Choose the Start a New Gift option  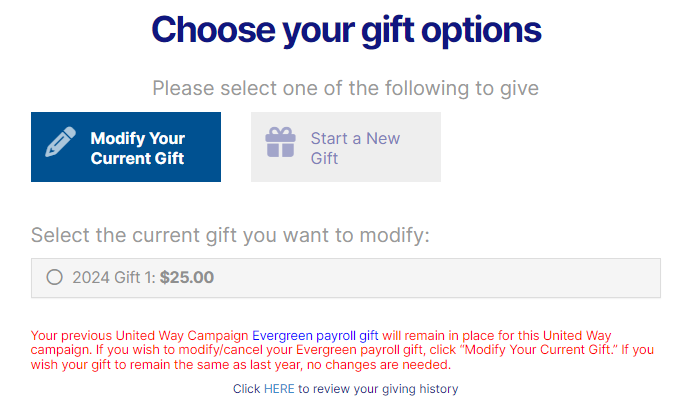pos(345,147)
